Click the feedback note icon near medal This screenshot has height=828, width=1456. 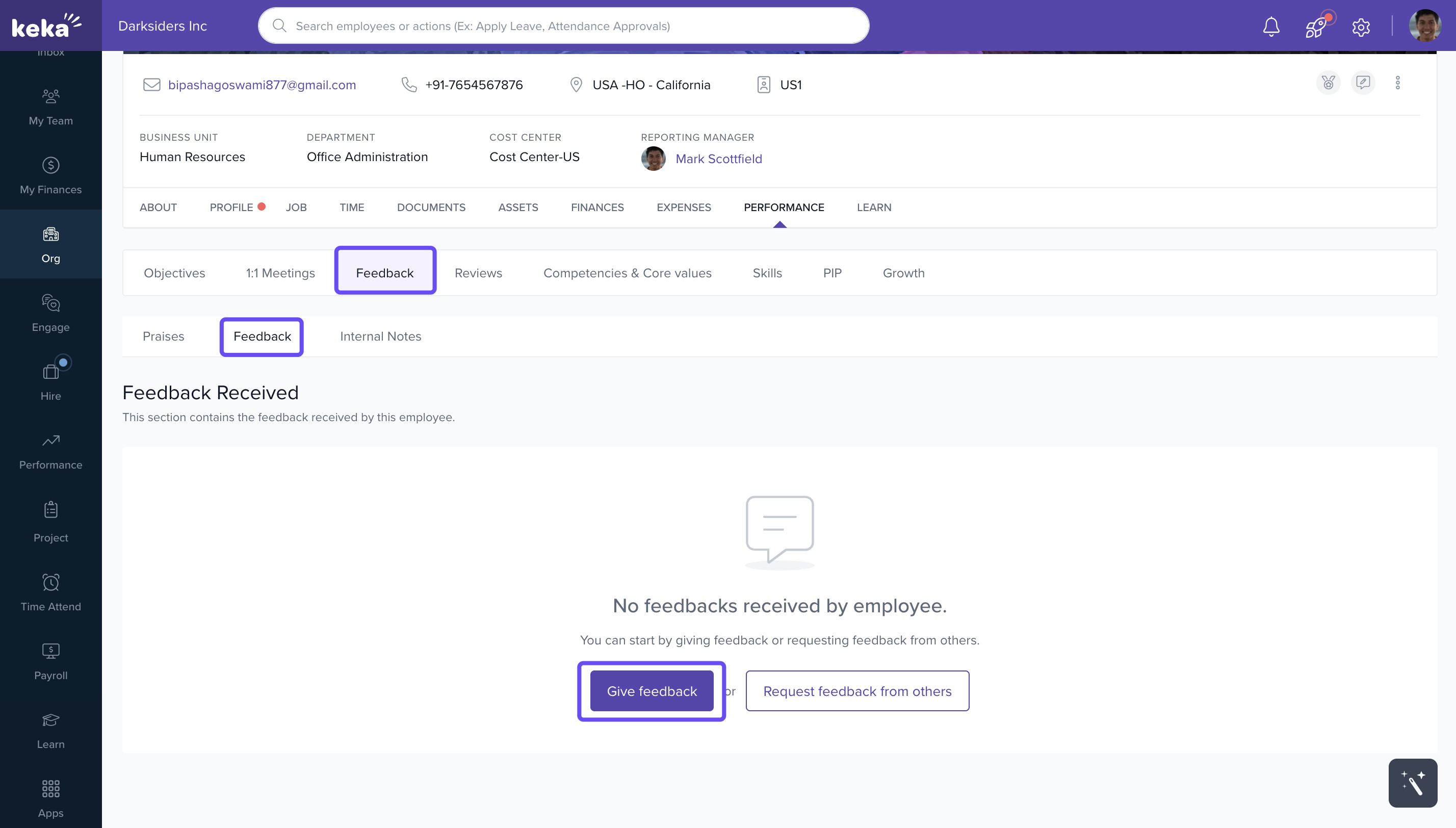tap(1363, 83)
